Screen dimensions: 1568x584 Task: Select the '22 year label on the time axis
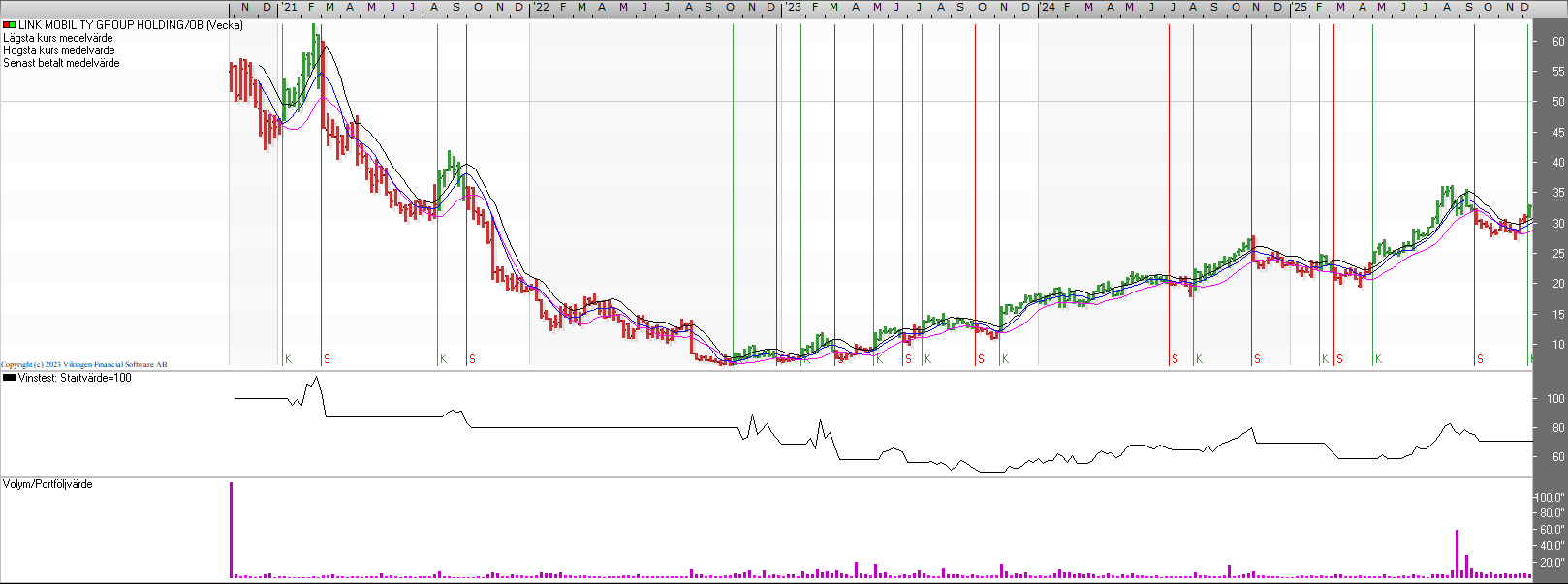click(x=541, y=8)
